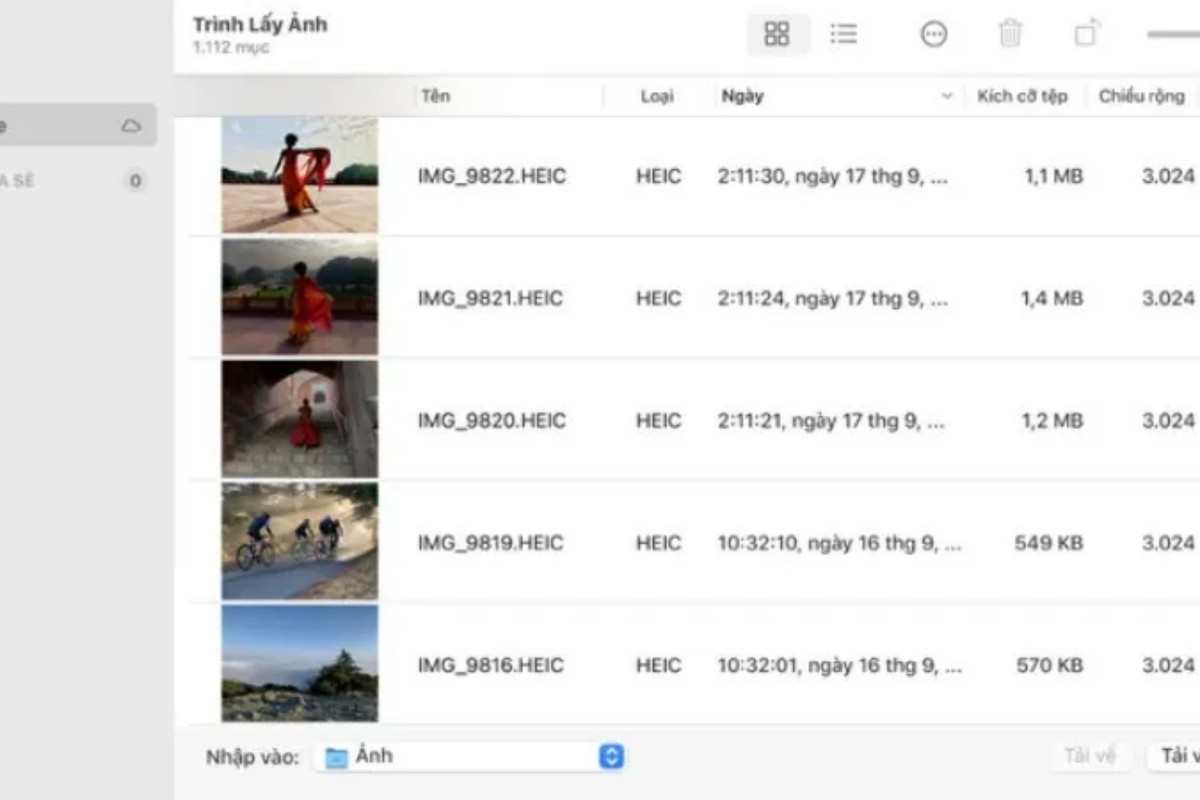Switch to list view
Viewport: 1200px width, 800px height.
click(x=844, y=34)
